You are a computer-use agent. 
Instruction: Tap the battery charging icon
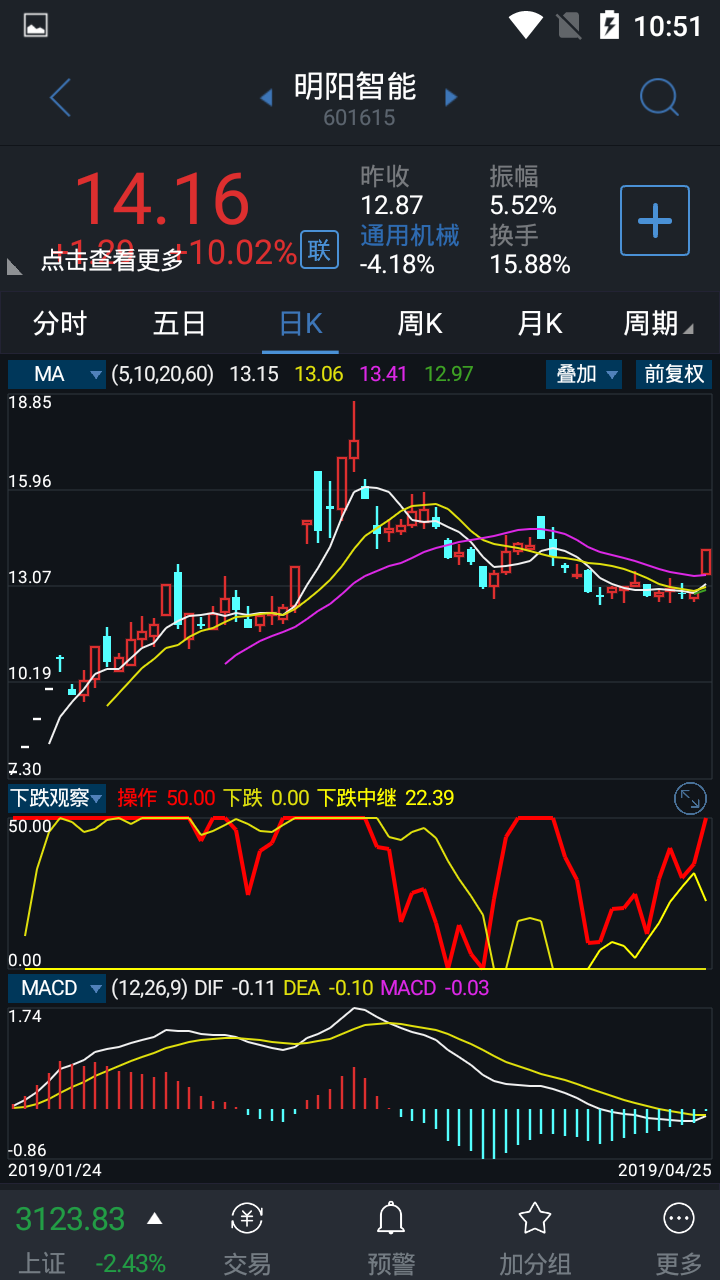(x=609, y=25)
